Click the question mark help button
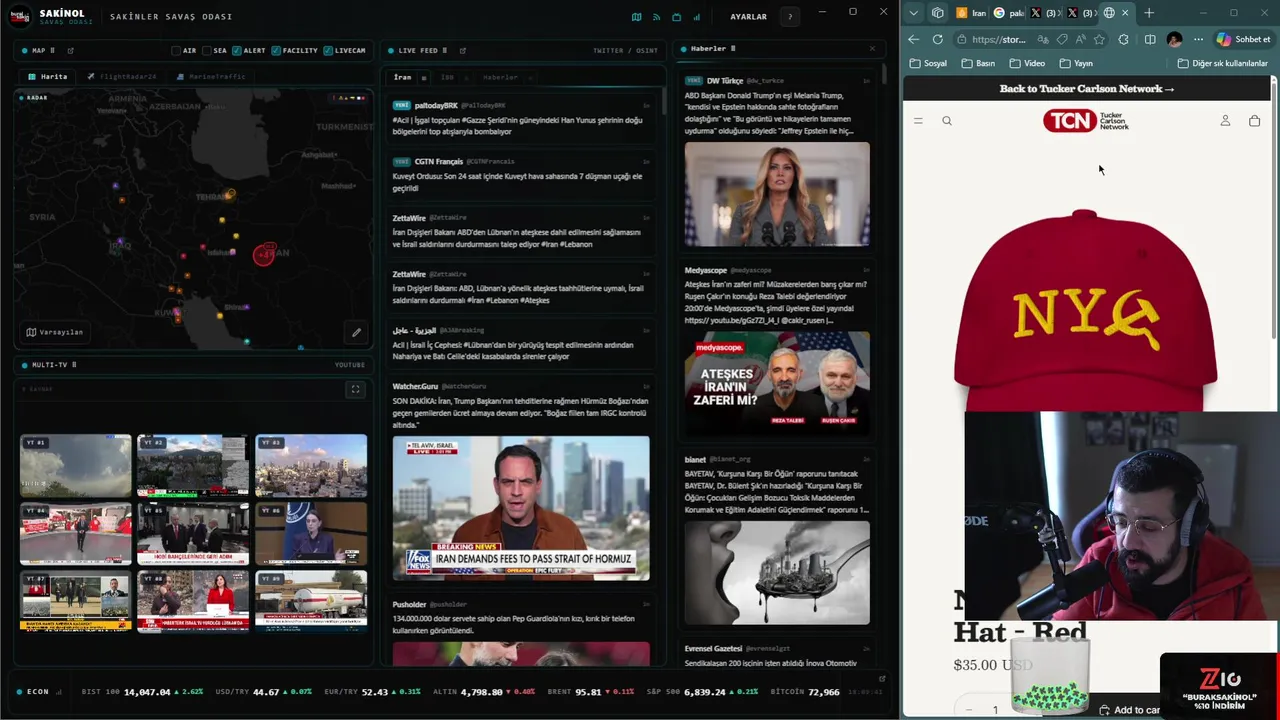The height and width of the screenshot is (720, 1280). tap(790, 17)
